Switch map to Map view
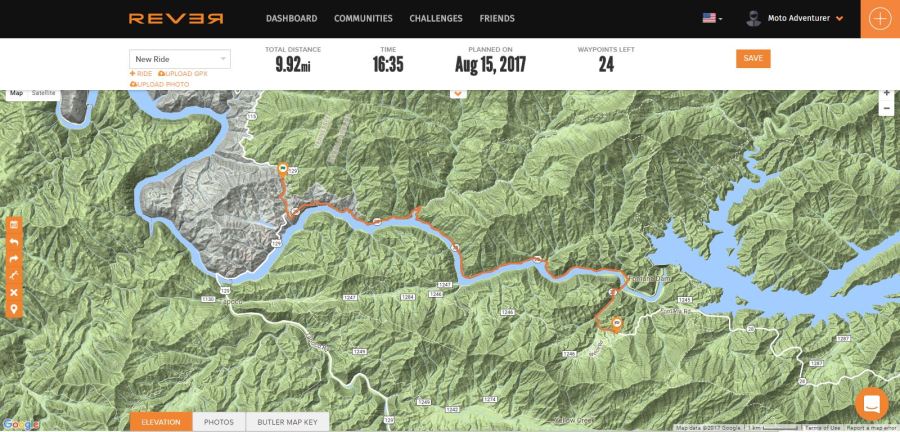This screenshot has height=432, width=900. tap(17, 93)
